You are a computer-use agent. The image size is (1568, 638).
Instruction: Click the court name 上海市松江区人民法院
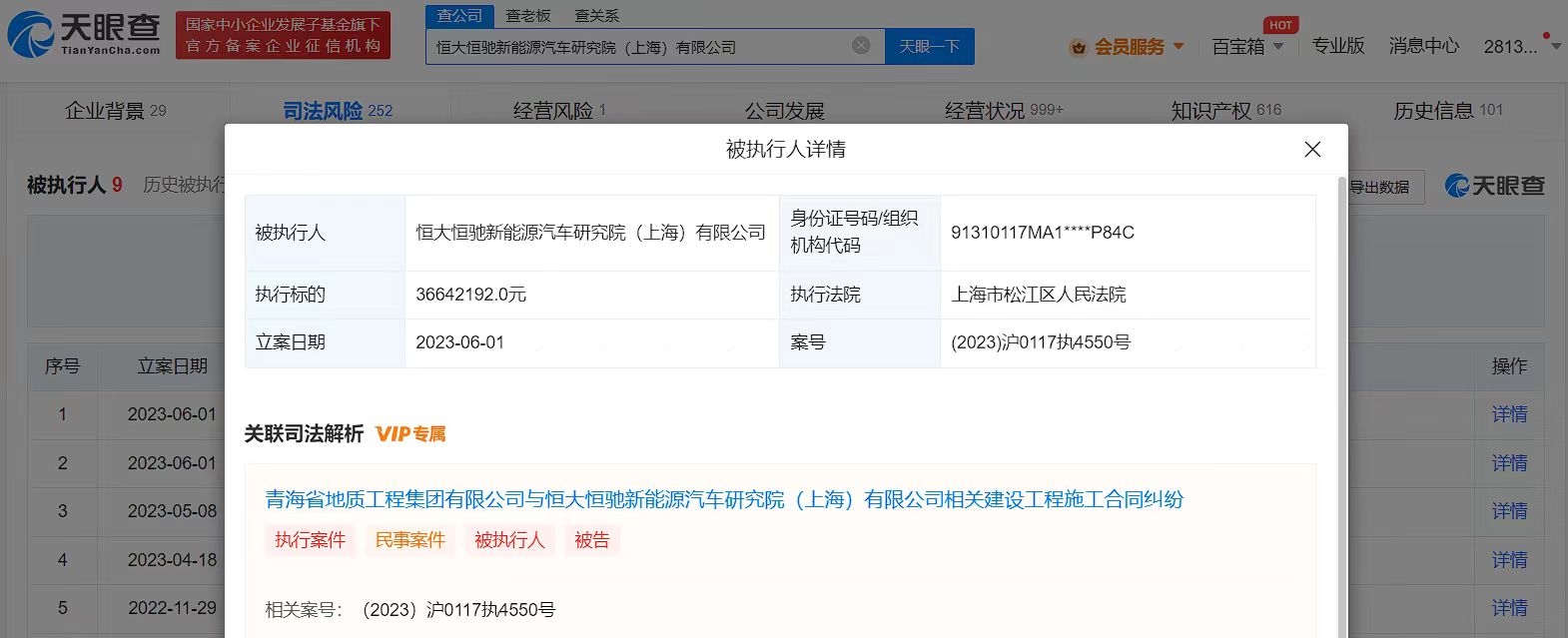[1039, 295]
